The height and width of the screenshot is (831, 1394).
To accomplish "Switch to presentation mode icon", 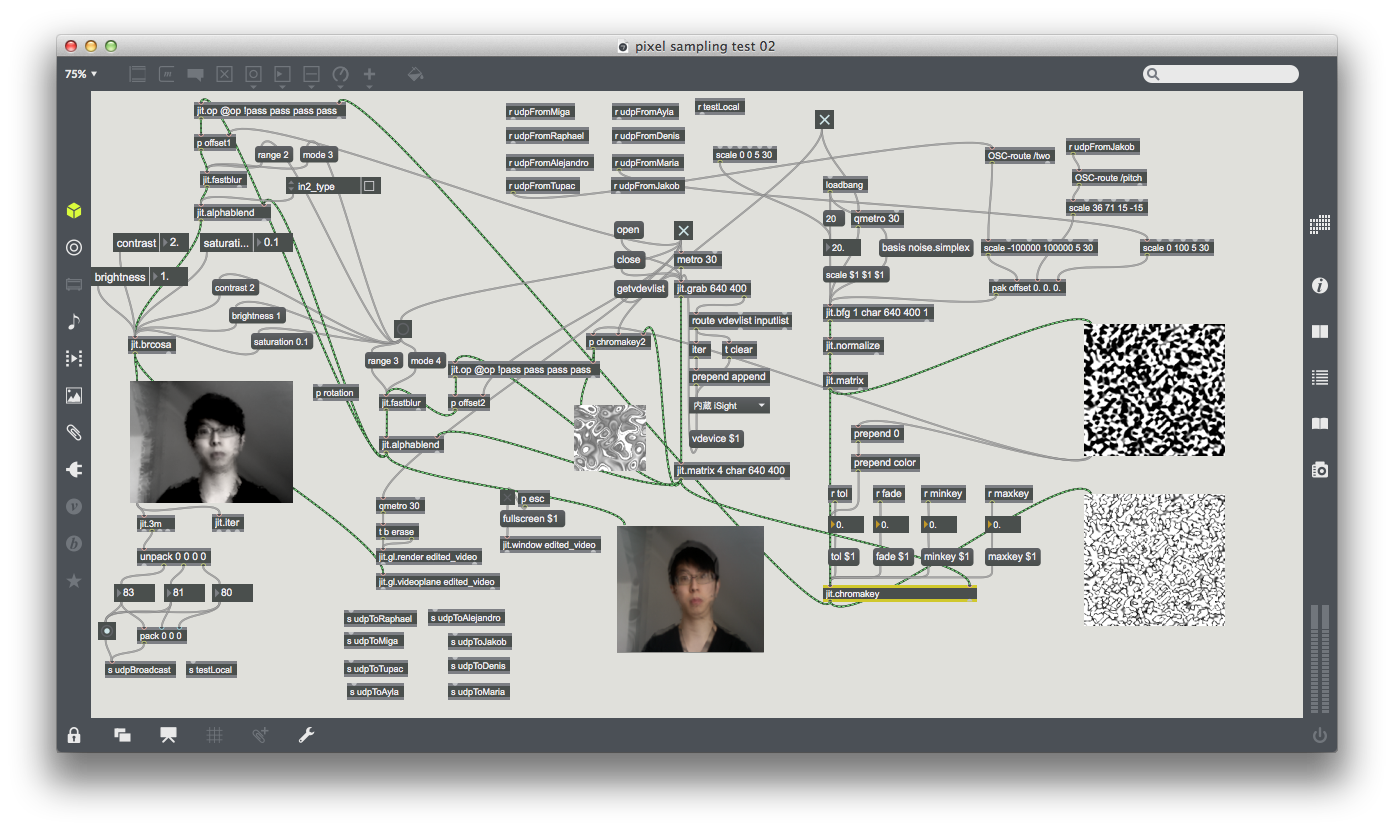I will coord(168,735).
